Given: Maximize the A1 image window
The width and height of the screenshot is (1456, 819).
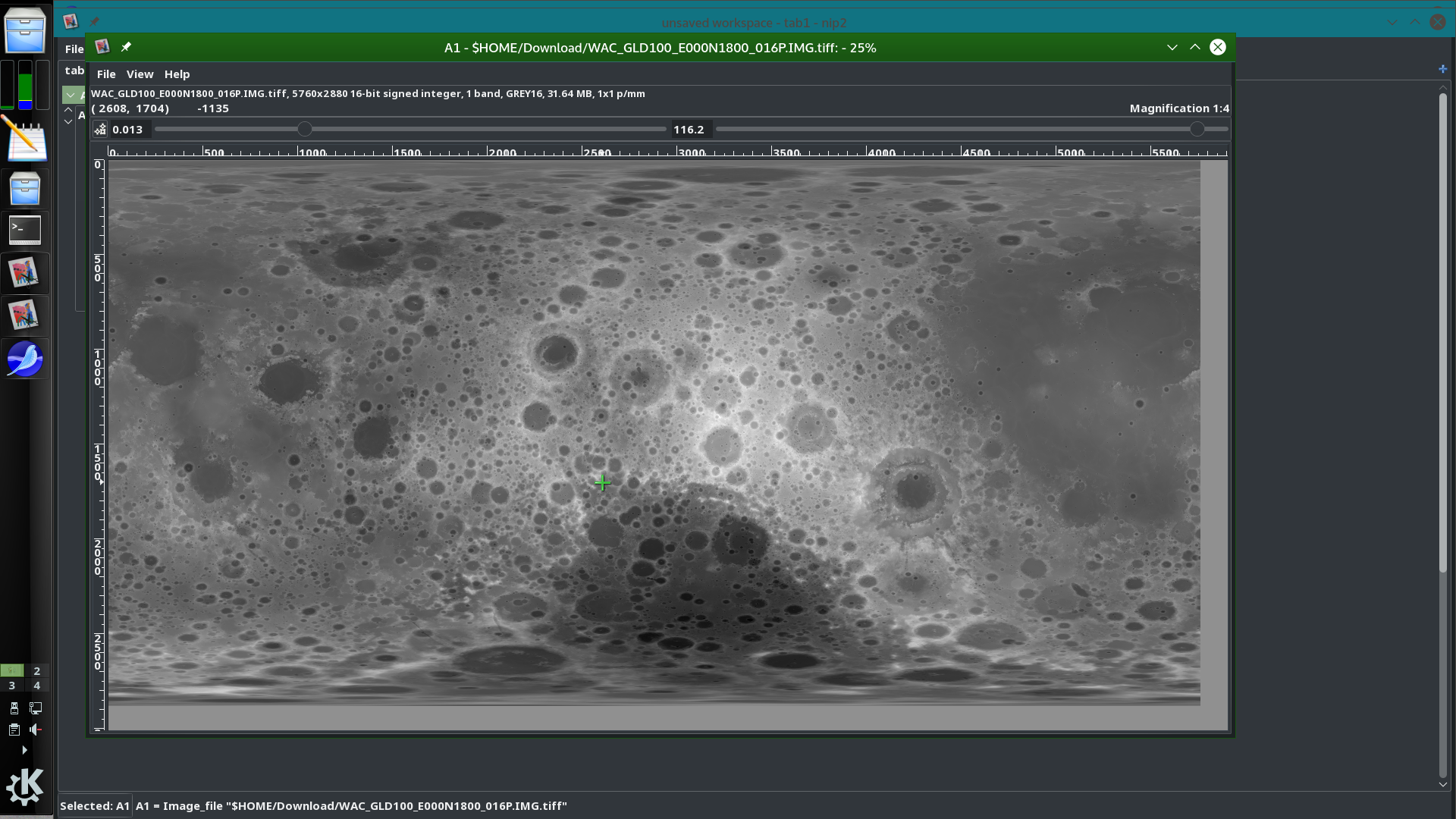Looking at the screenshot, I should coord(1195,47).
